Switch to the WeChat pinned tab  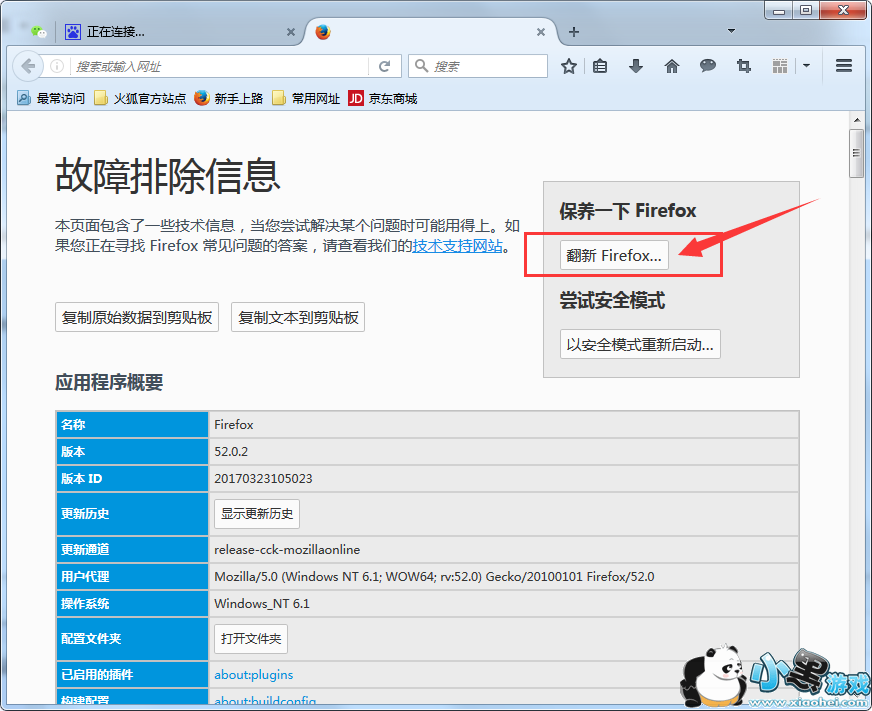(x=38, y=32)
